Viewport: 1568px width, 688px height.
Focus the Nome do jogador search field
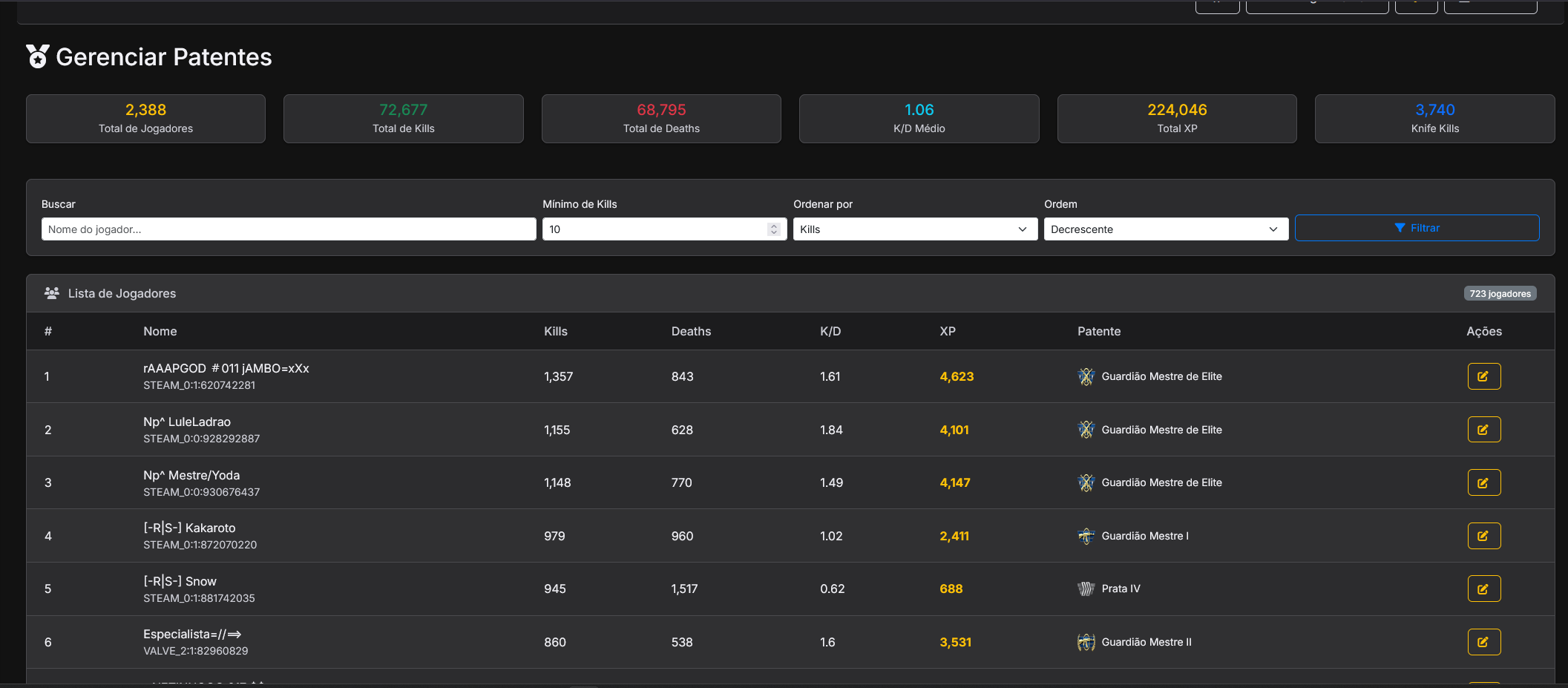pos(288,229)
